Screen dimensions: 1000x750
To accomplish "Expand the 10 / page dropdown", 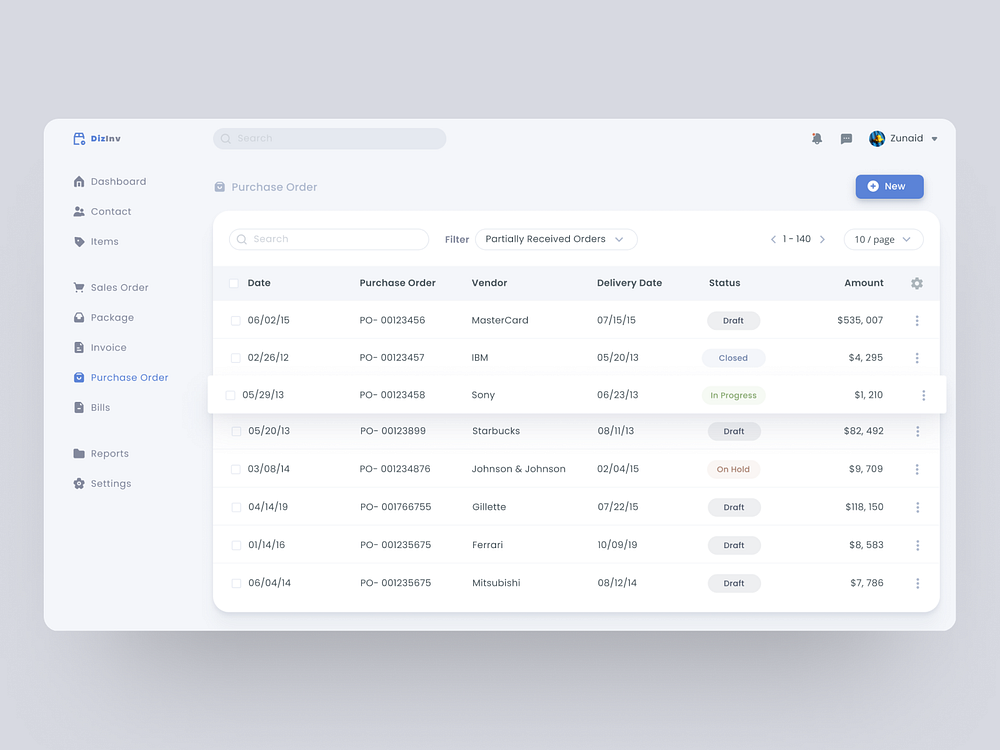I will click(x=883, y=239).
